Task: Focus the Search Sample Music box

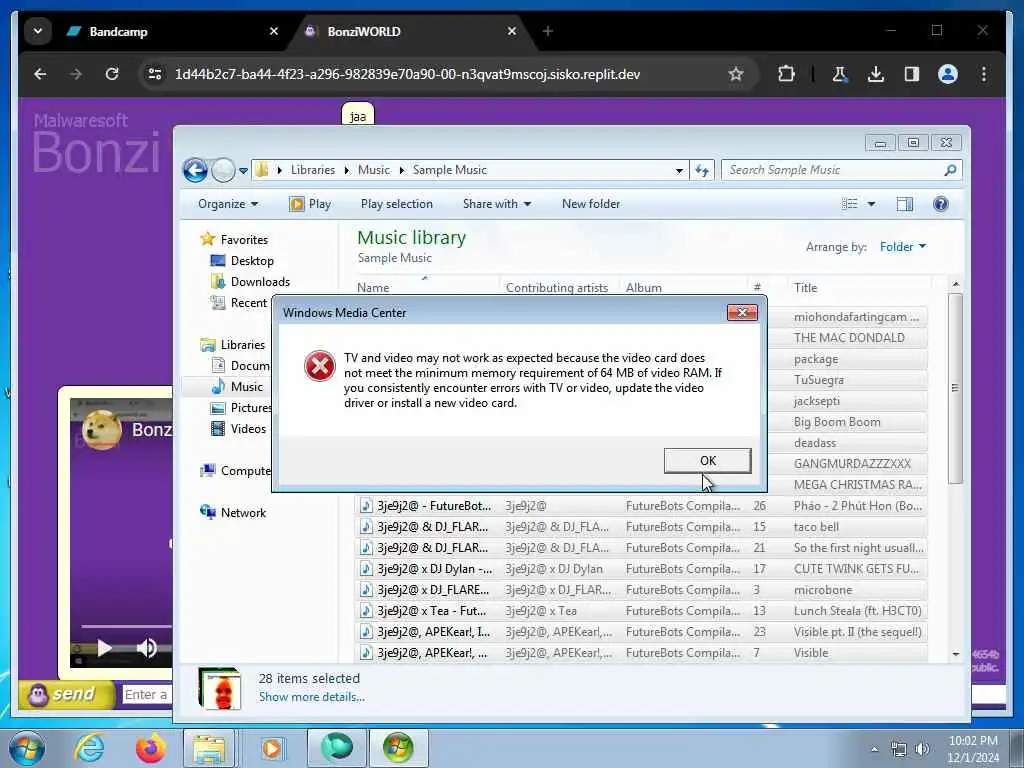Action: [x=833, y=170]
